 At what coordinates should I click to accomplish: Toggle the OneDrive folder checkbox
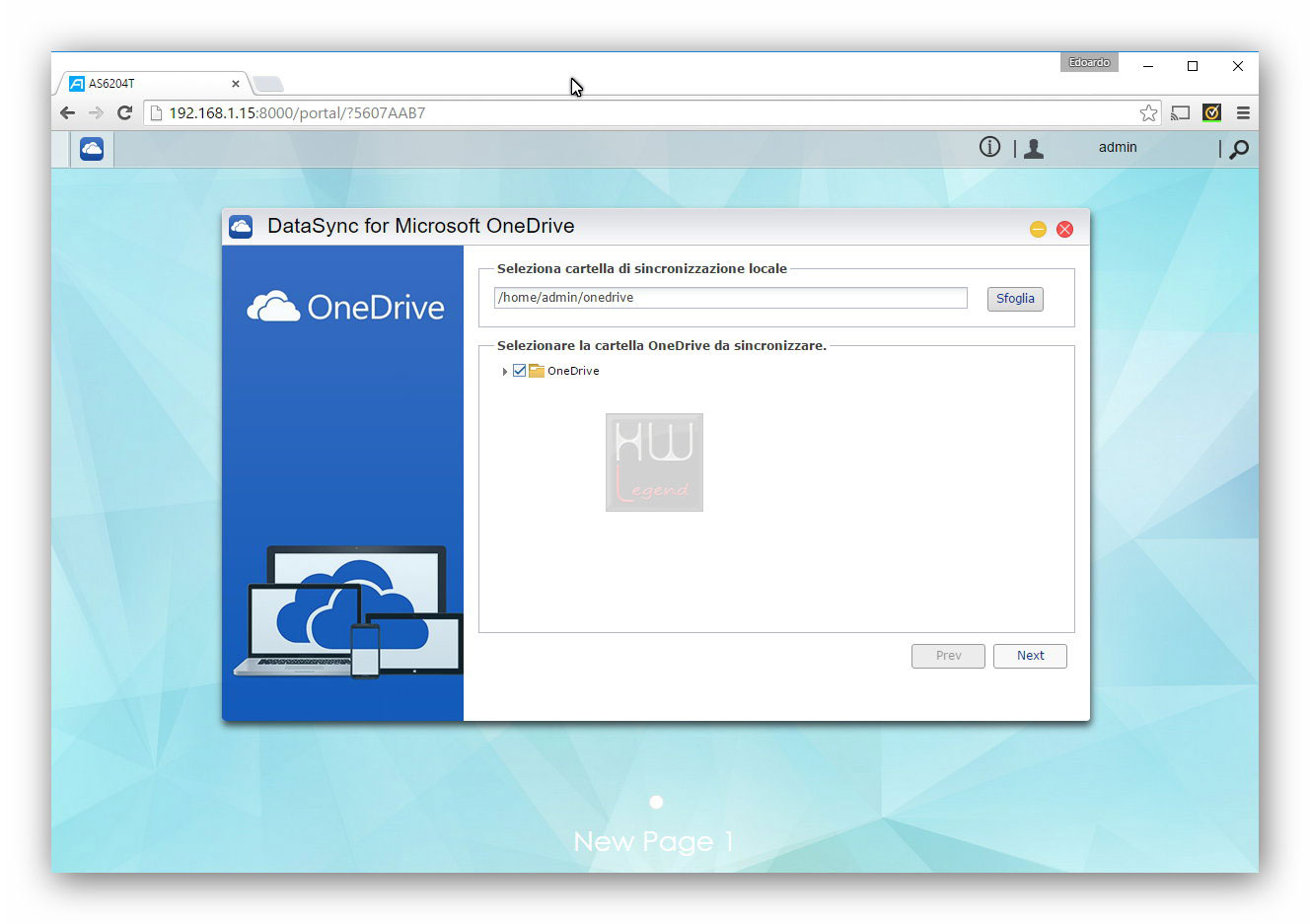tap(520, 371)
